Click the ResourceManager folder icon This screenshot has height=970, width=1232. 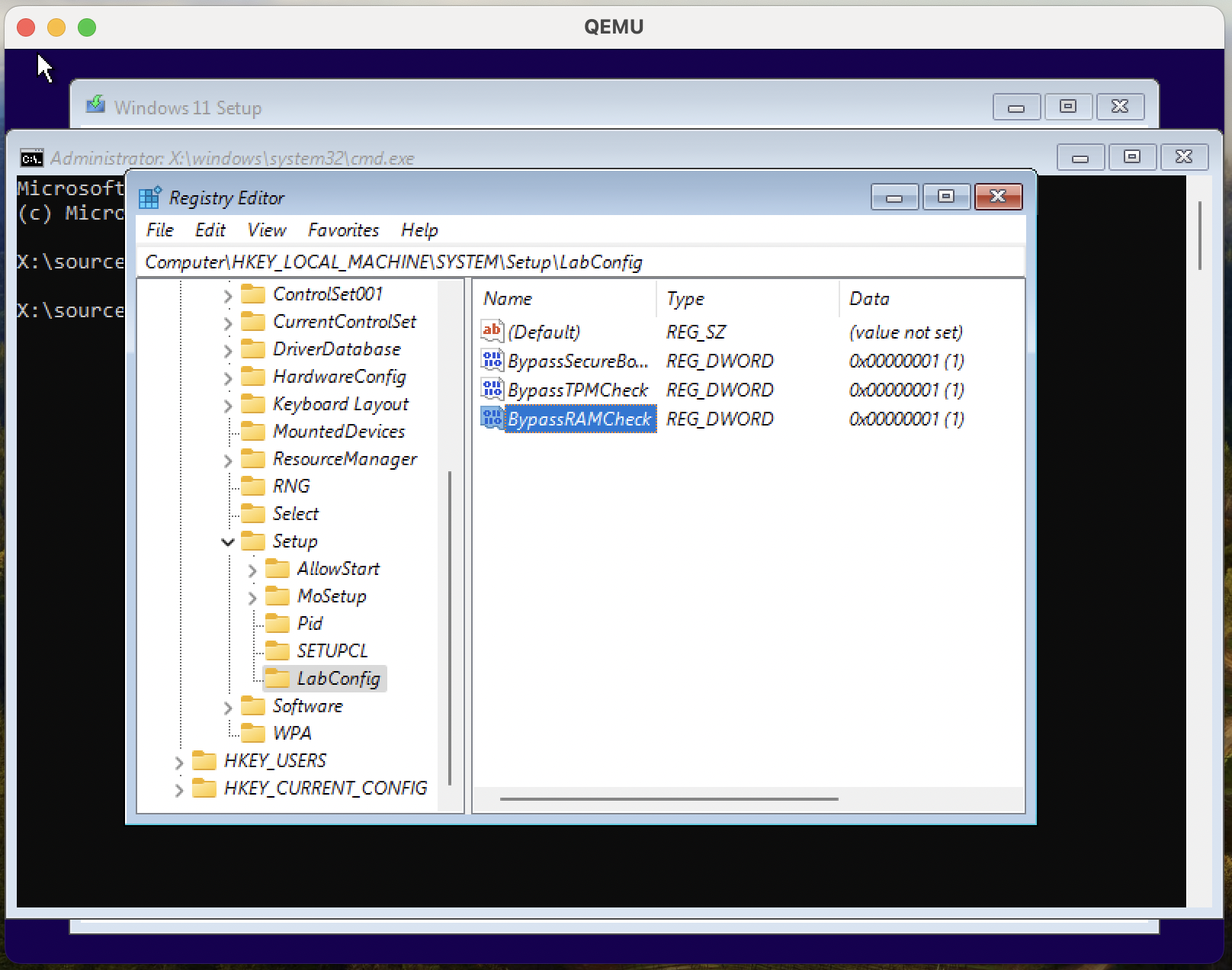pos(253,458)
